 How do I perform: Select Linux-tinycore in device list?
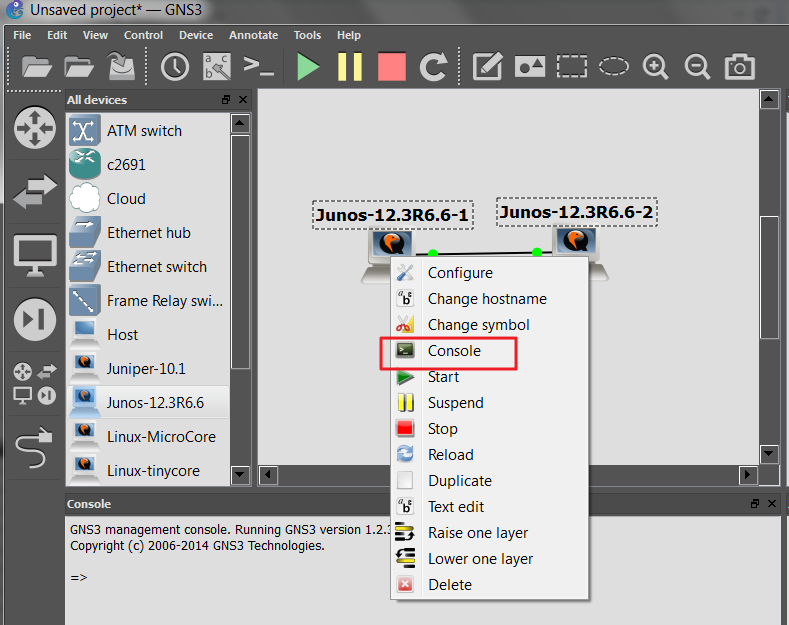pyautogui.click(x=148, y=471)
